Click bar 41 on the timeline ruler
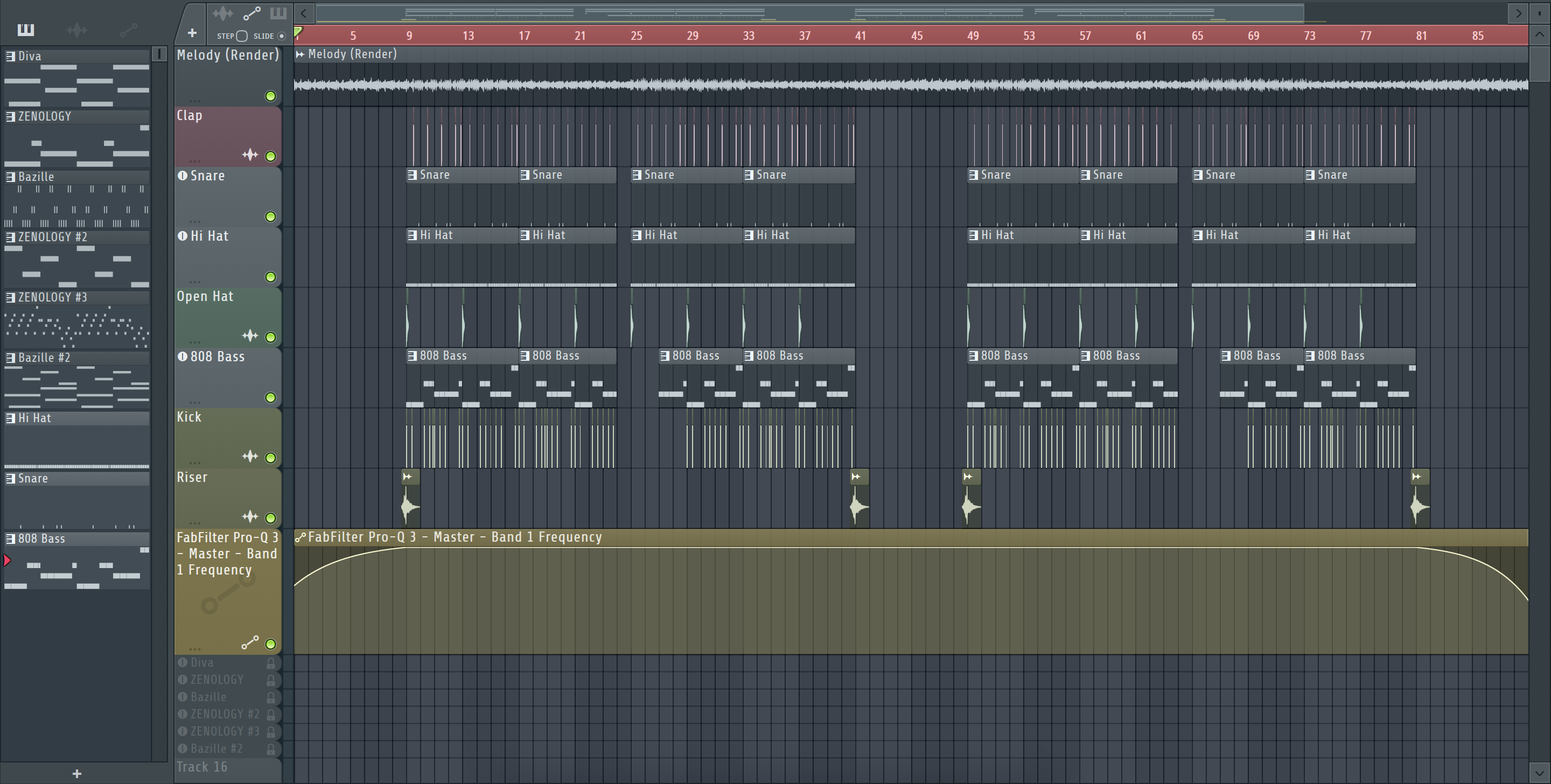Viewport: 1551px width, 784px height. 861,36
